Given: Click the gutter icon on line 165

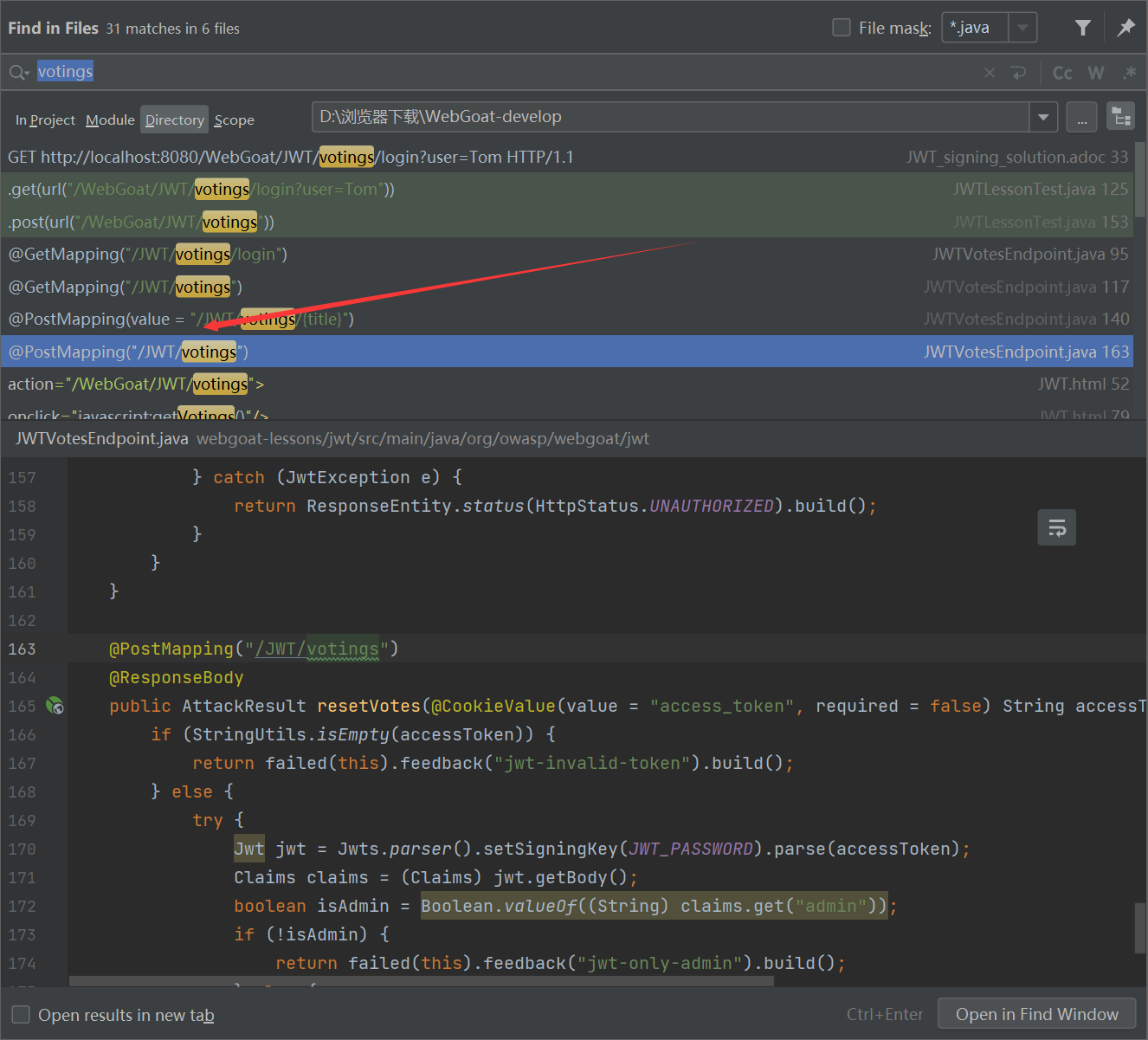Looking at the screenshot, I should click(55, 706).
